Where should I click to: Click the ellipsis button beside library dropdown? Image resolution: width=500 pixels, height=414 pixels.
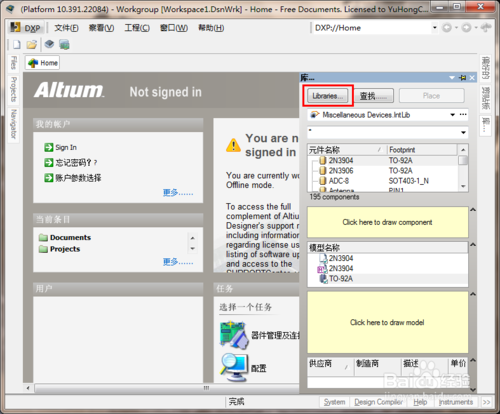pos(463,115)
